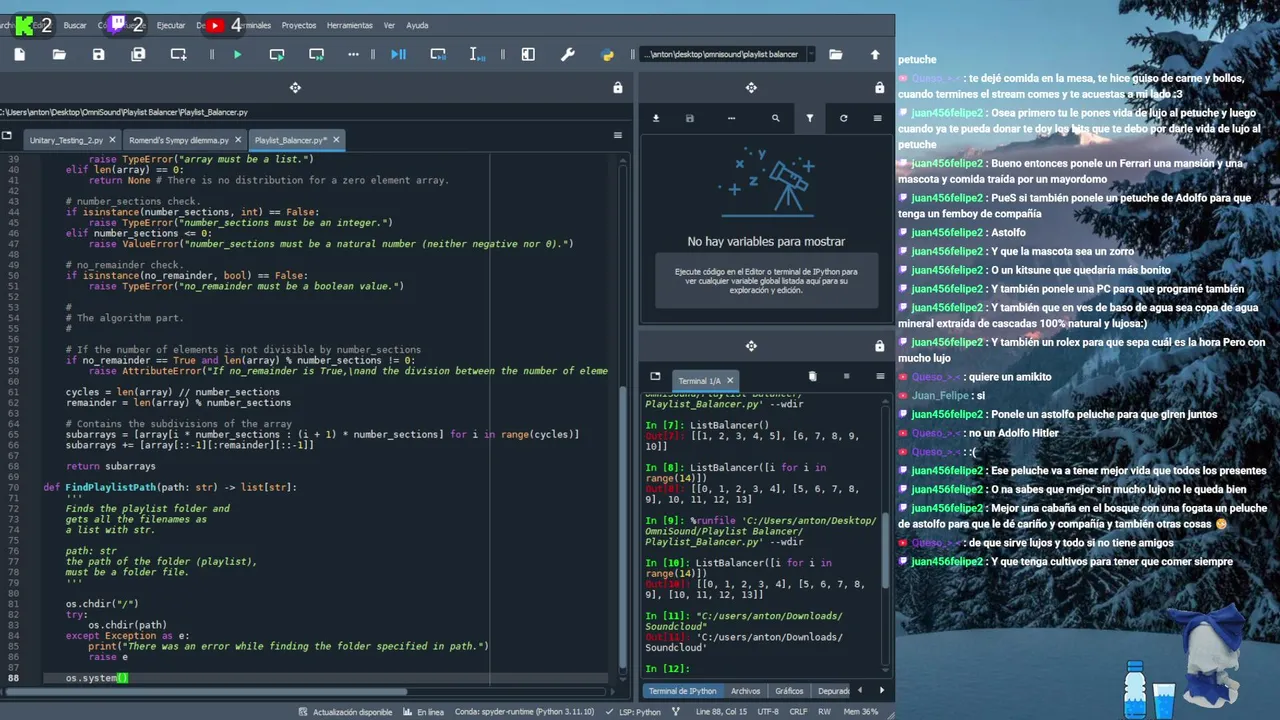Move the editor pane handle

coord(295,88)
